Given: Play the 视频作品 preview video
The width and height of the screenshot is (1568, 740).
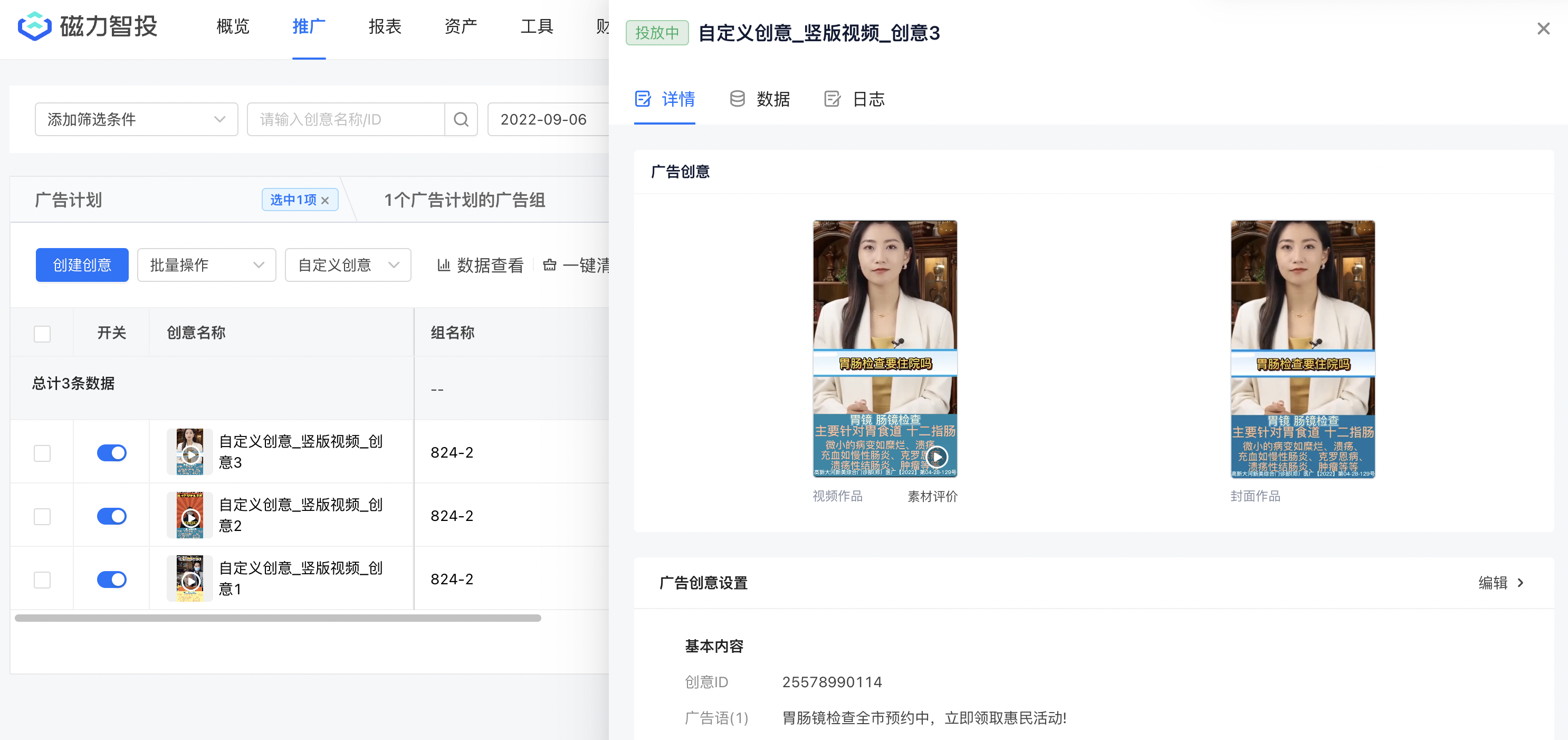Looking at the screenshot, I should pos(938,457).
